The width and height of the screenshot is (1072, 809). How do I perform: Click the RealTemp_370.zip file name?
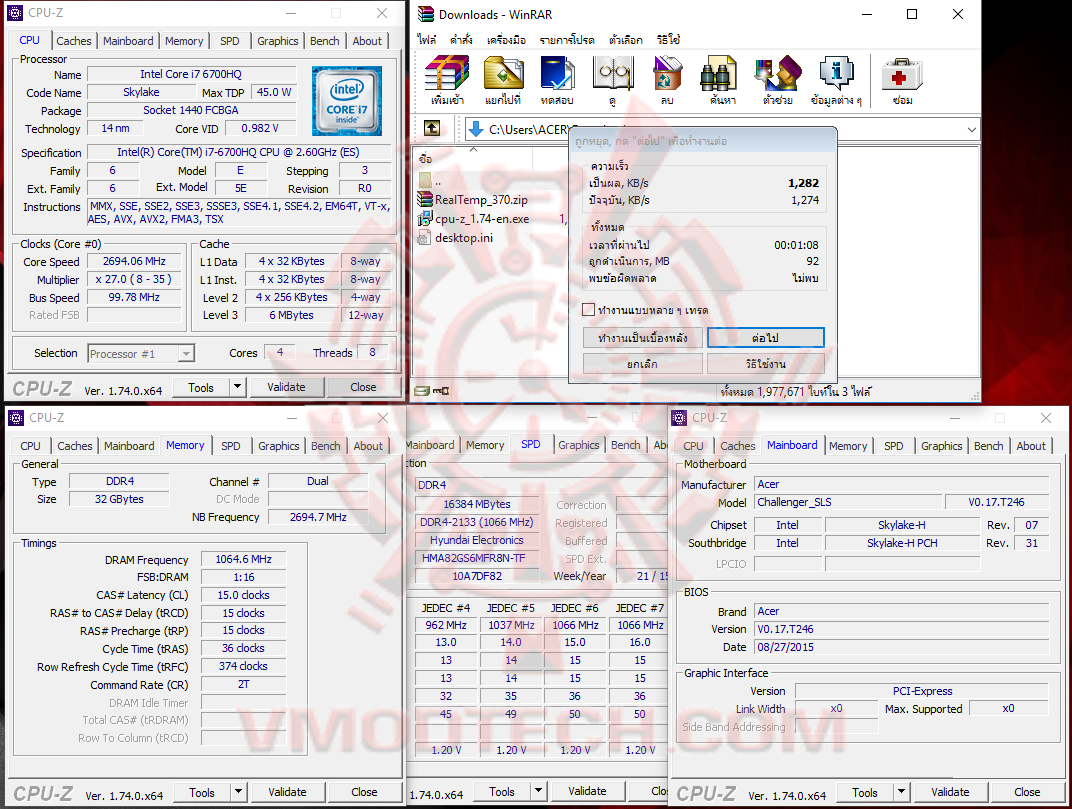(x=481, y=200)
